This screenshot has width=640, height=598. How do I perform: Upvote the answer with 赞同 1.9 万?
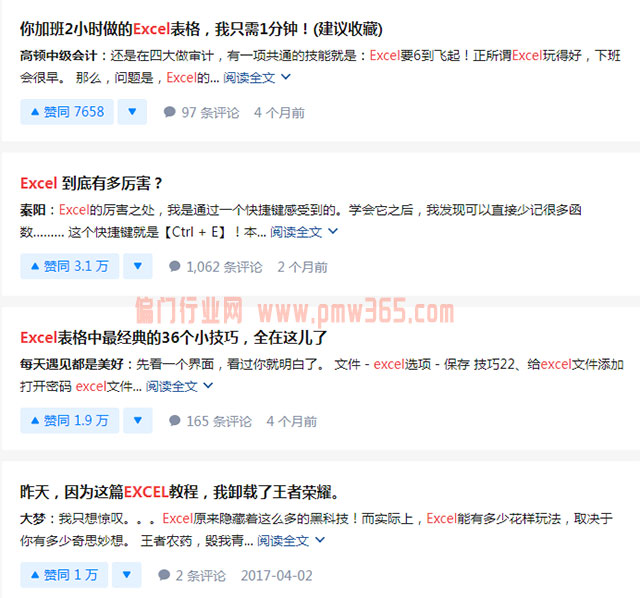(x=70, y=420)
